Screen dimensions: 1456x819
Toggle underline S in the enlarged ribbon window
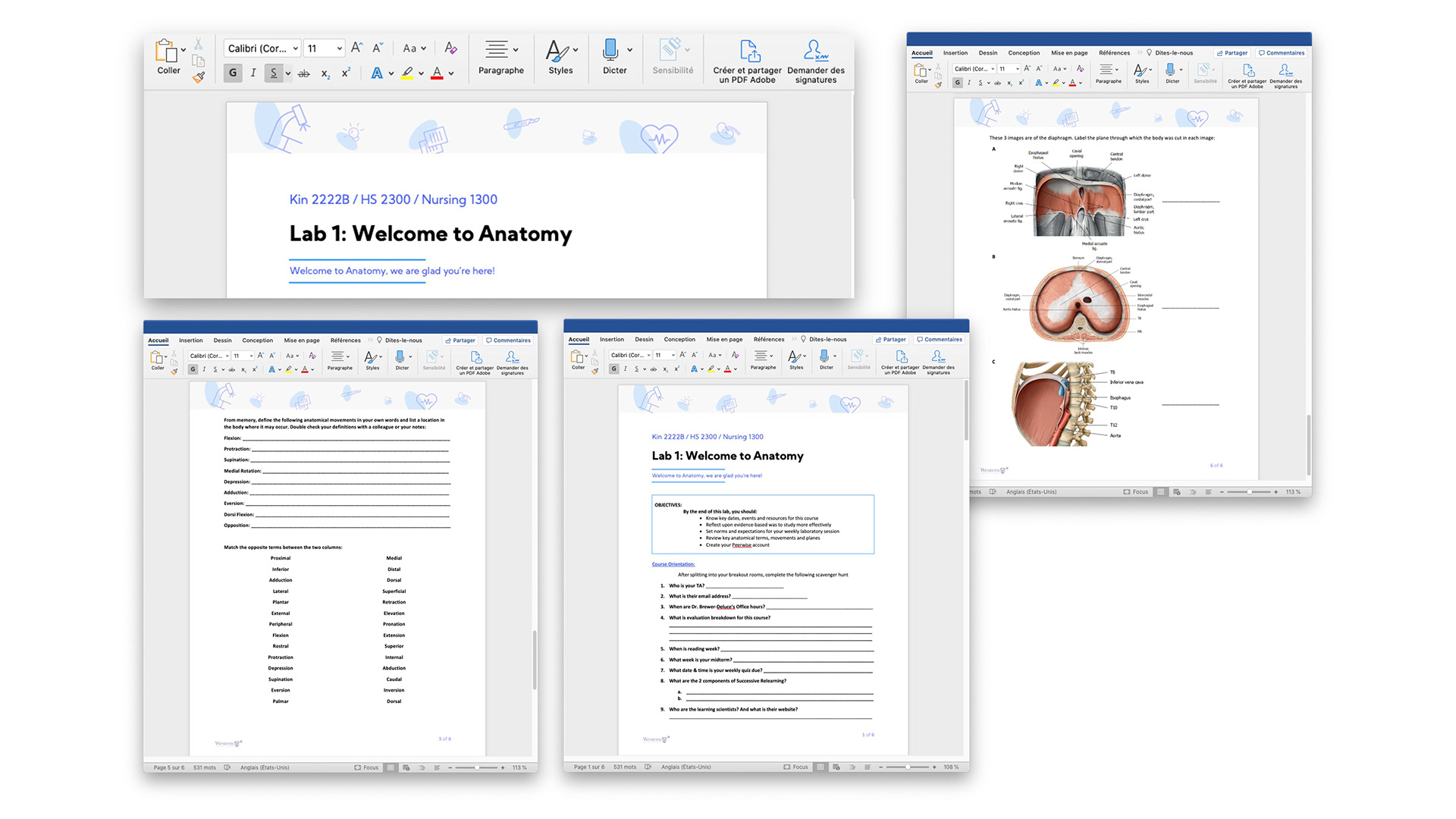point(274,74)
